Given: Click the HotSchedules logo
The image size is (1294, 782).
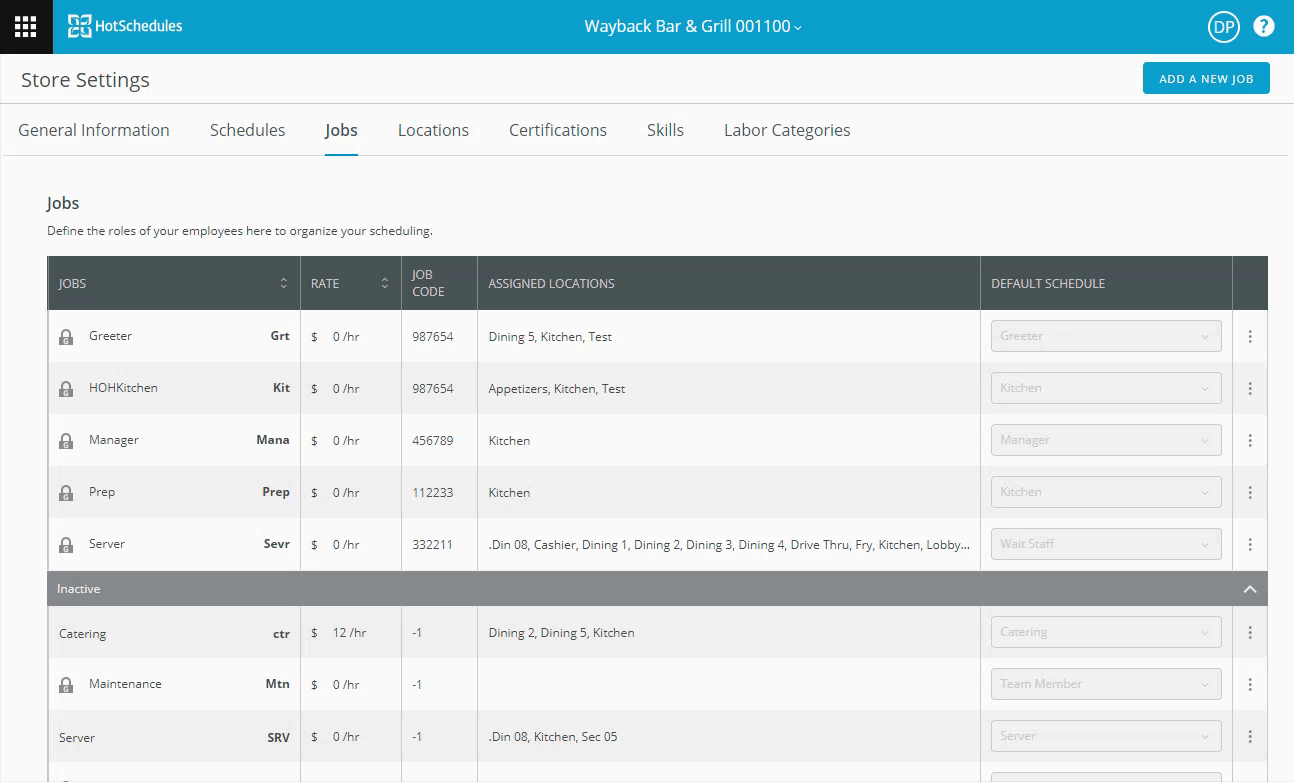Looking at the screenshot, I should click(x=125, y=27).
